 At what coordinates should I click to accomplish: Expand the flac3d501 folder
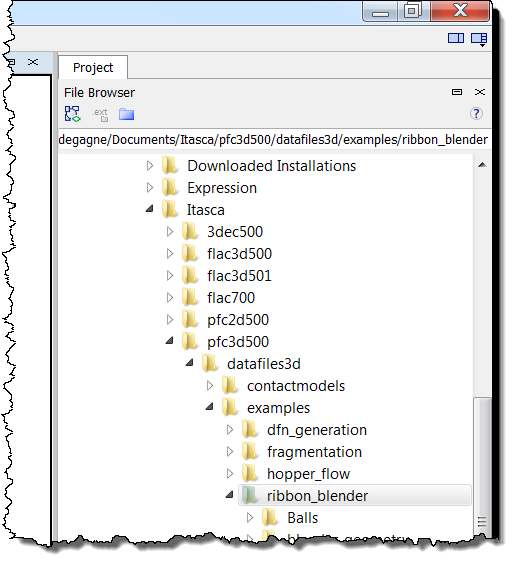[x=170, y=276]
